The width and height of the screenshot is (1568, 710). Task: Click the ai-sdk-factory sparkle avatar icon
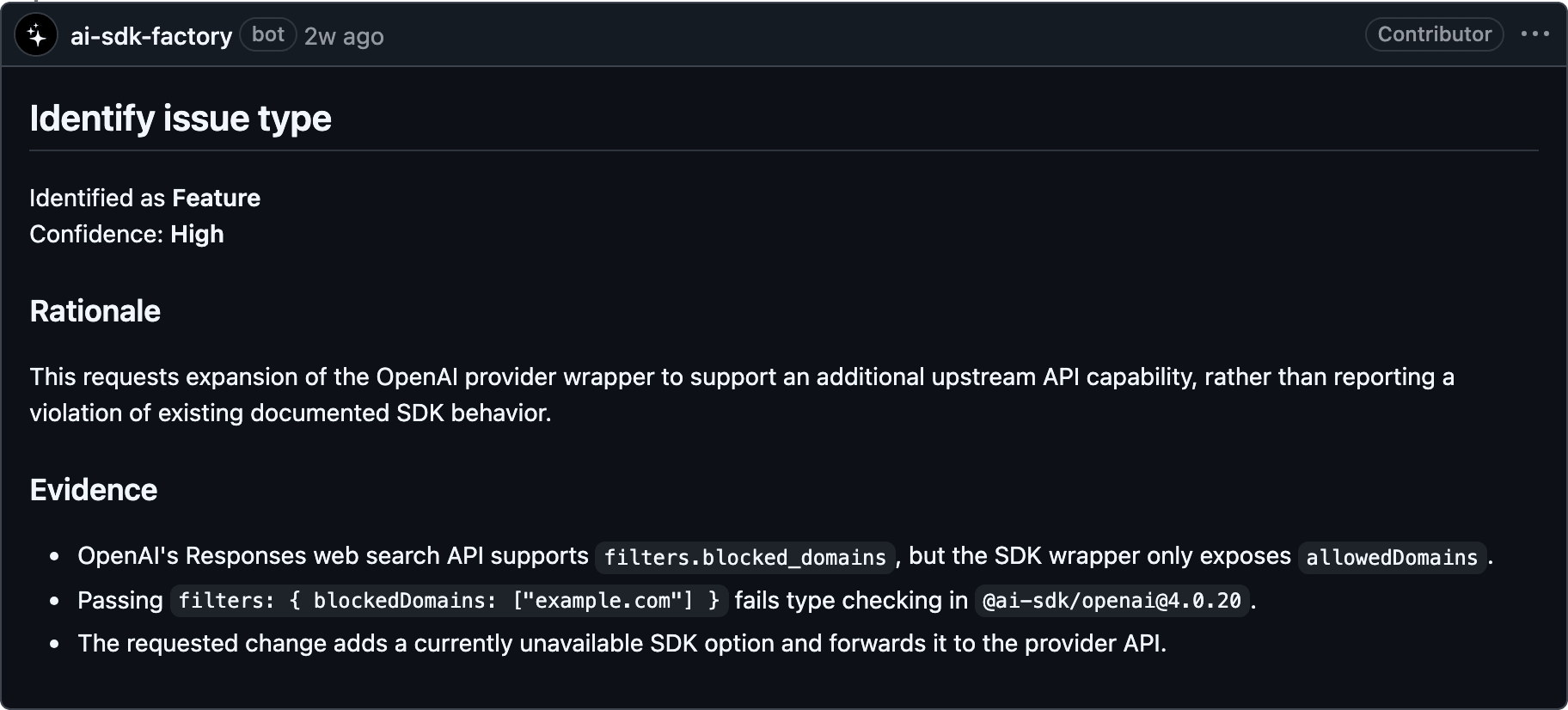click(x=36, y=35)
